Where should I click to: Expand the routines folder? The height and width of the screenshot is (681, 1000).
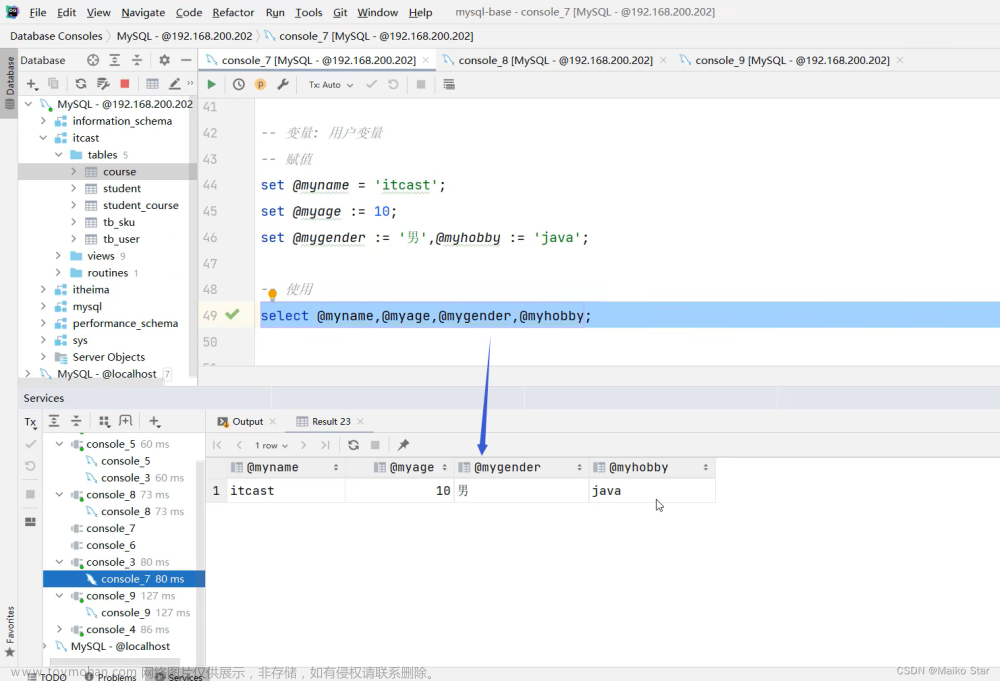pos(59,273)
